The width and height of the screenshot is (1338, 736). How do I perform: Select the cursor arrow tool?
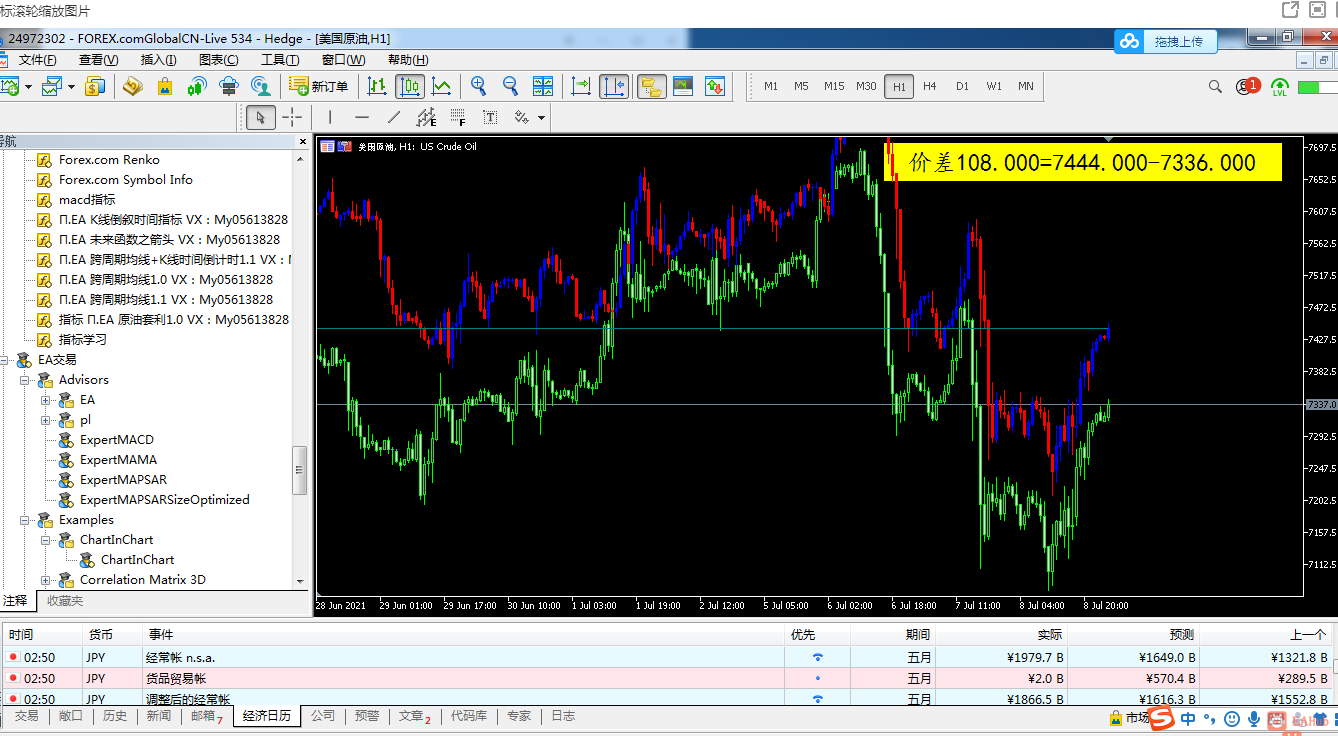pos(260,117)
